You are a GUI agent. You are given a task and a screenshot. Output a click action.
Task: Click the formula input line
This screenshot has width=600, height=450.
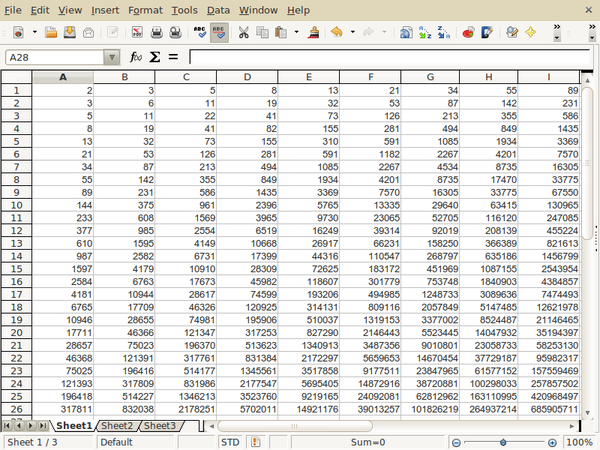pos(390,57)
